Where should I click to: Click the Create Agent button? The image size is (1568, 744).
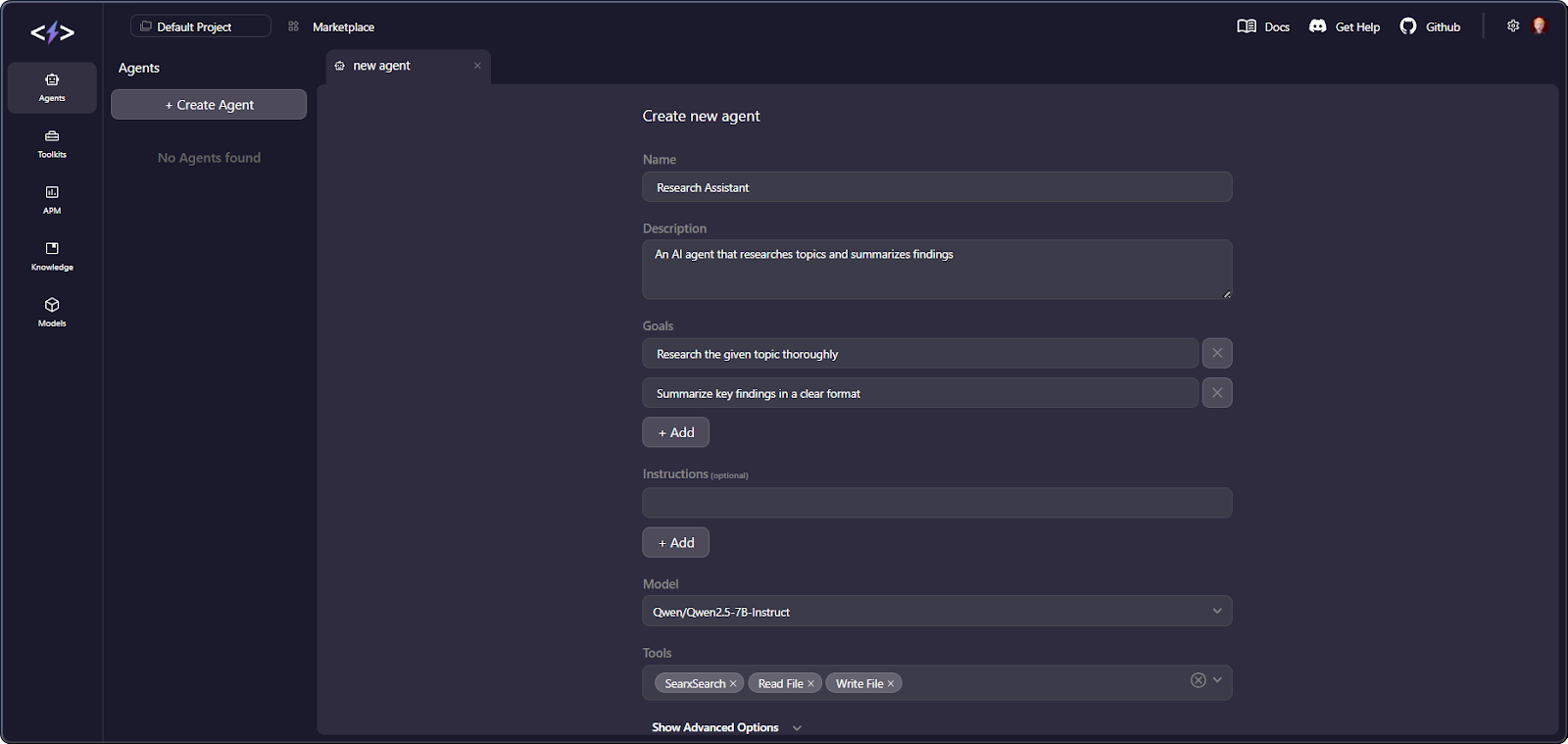click(209, 104)
